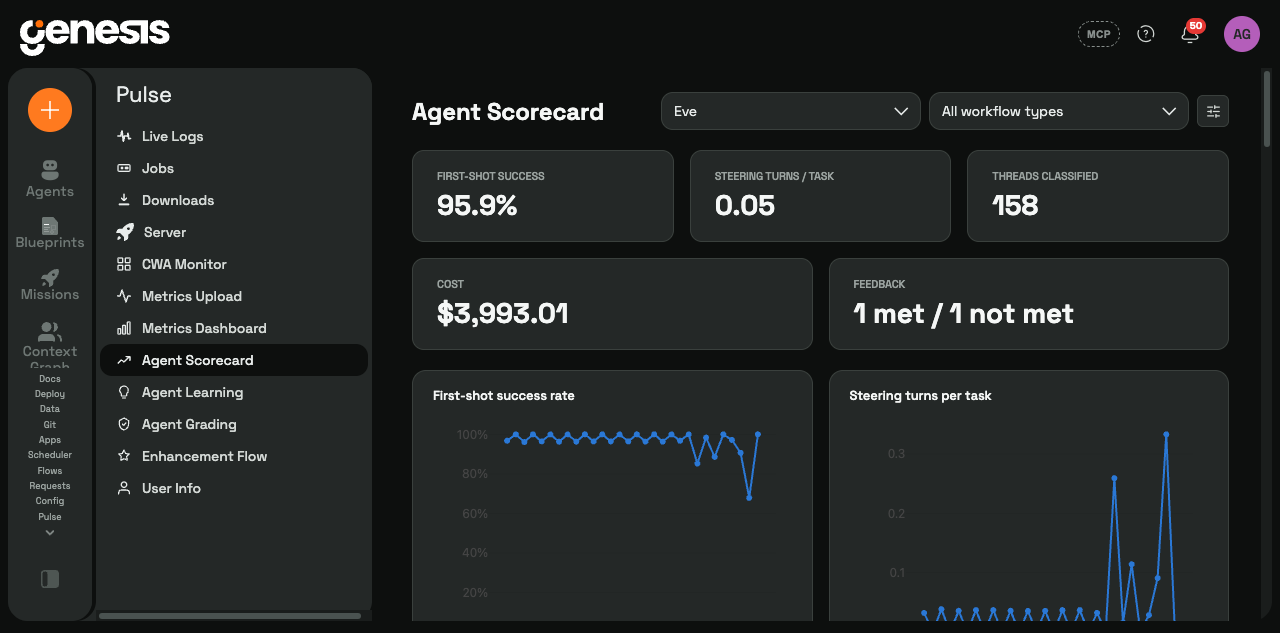Viewport: 1280px width, 633px height.
Task: Click Flows in the sidebar rail
Action: [x=50, y=471]
